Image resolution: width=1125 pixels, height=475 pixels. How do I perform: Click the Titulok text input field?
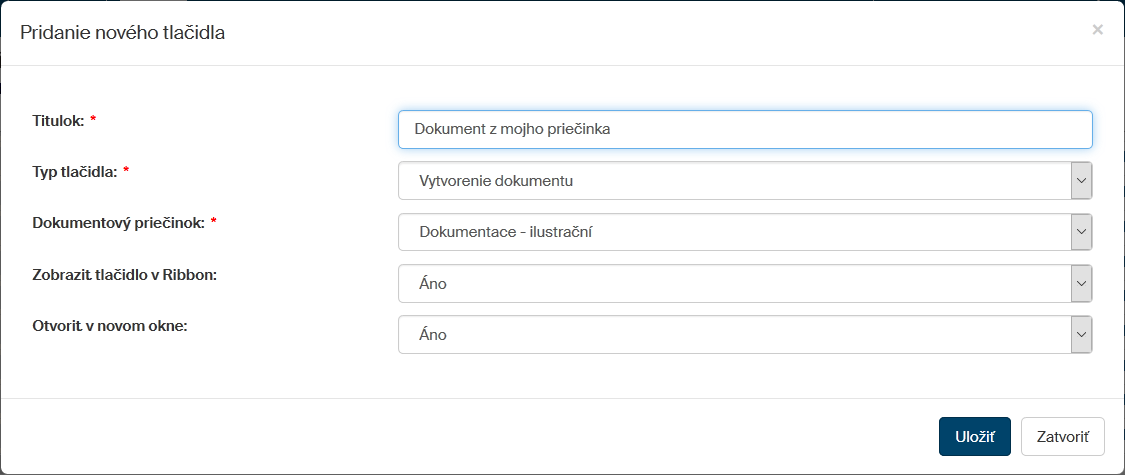click(x=744, y=129)
